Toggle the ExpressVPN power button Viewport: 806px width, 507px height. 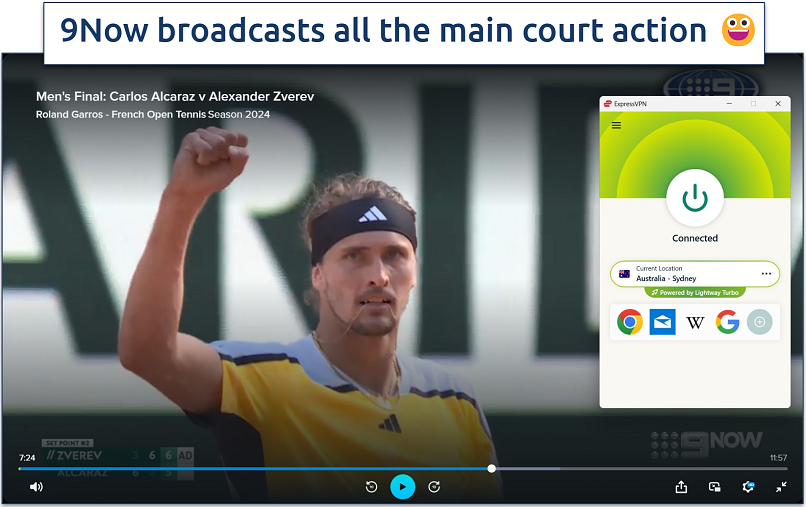click(695, 198)
